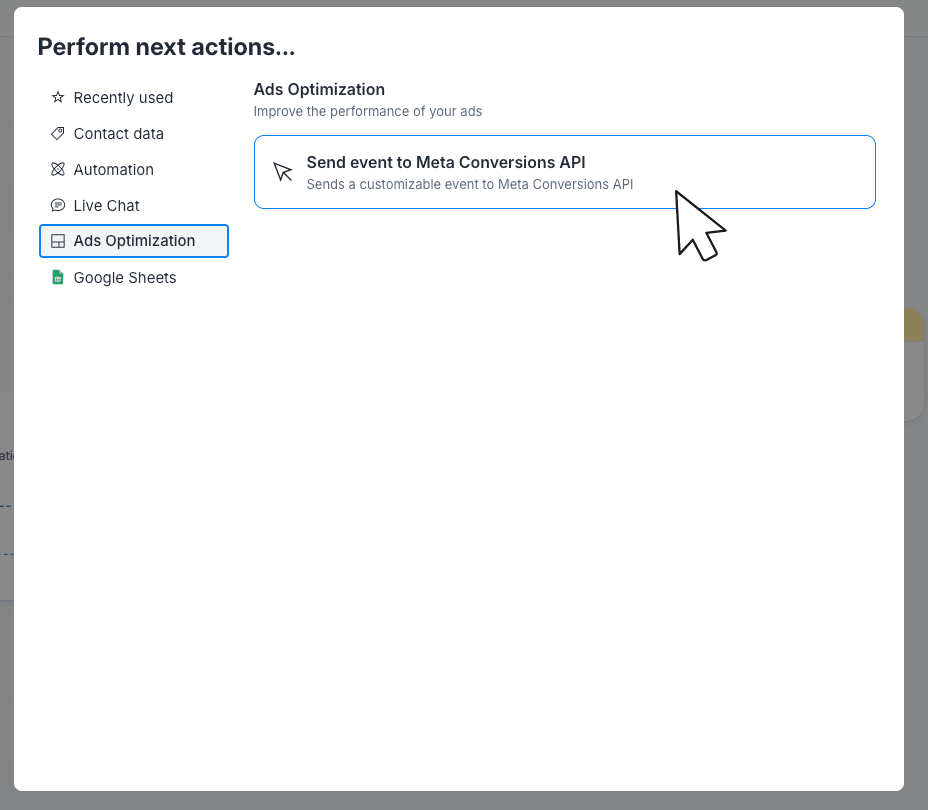This screenshot has width=928, height=810.
Task: Click the Automation atom icon
Action: point(57,169)
